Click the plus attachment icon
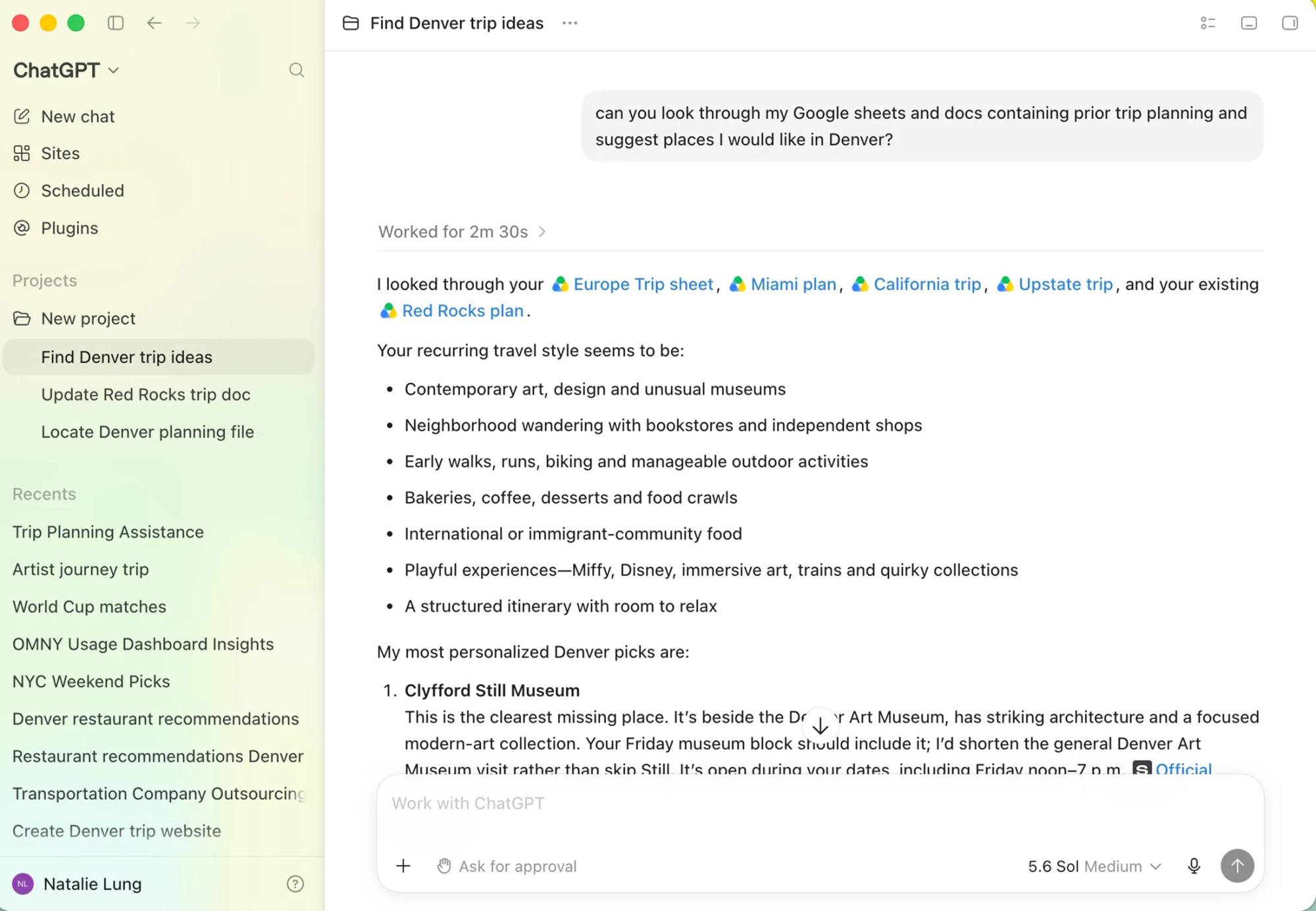This screenshot has height=911, width=1316. (403, 866)
